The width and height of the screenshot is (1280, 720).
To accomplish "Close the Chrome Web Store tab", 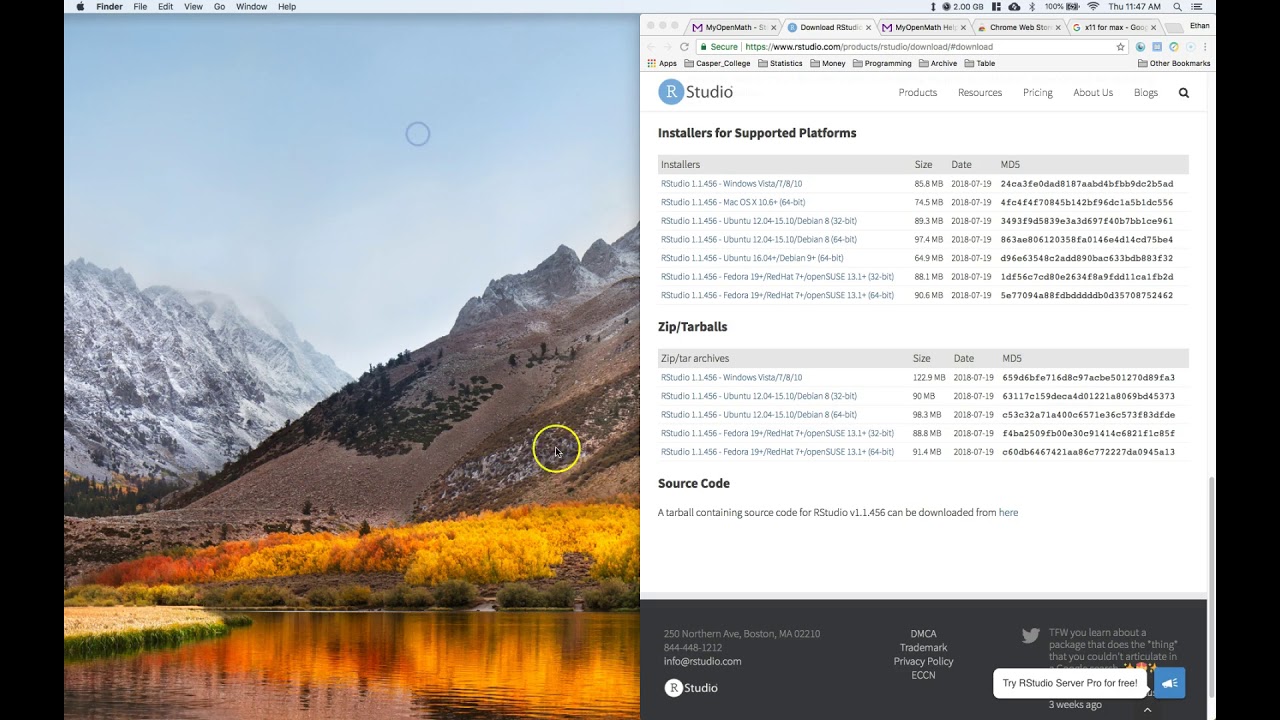I will (x=1056, y=27).
